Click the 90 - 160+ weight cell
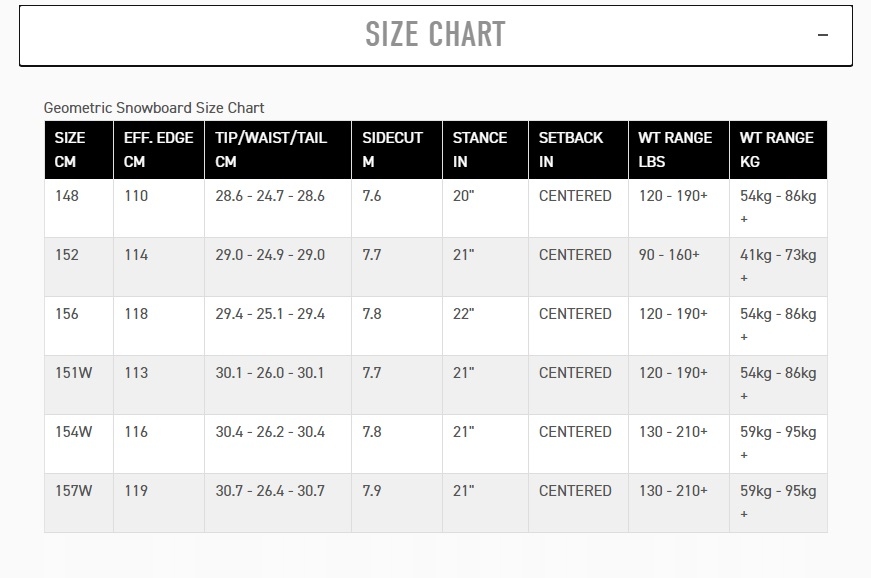 pyautogui.click(x=669, y=255)
